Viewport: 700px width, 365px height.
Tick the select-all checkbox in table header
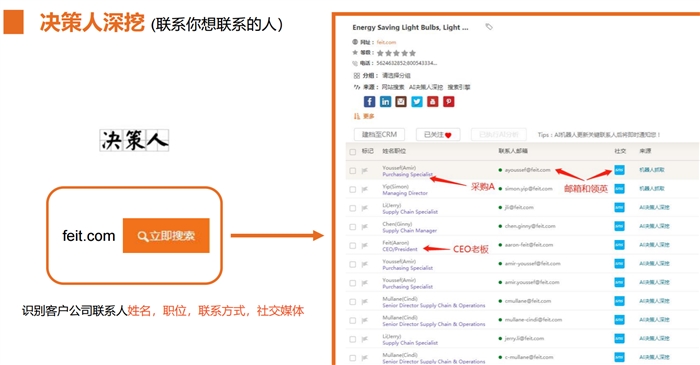click(x=353, y=152)
